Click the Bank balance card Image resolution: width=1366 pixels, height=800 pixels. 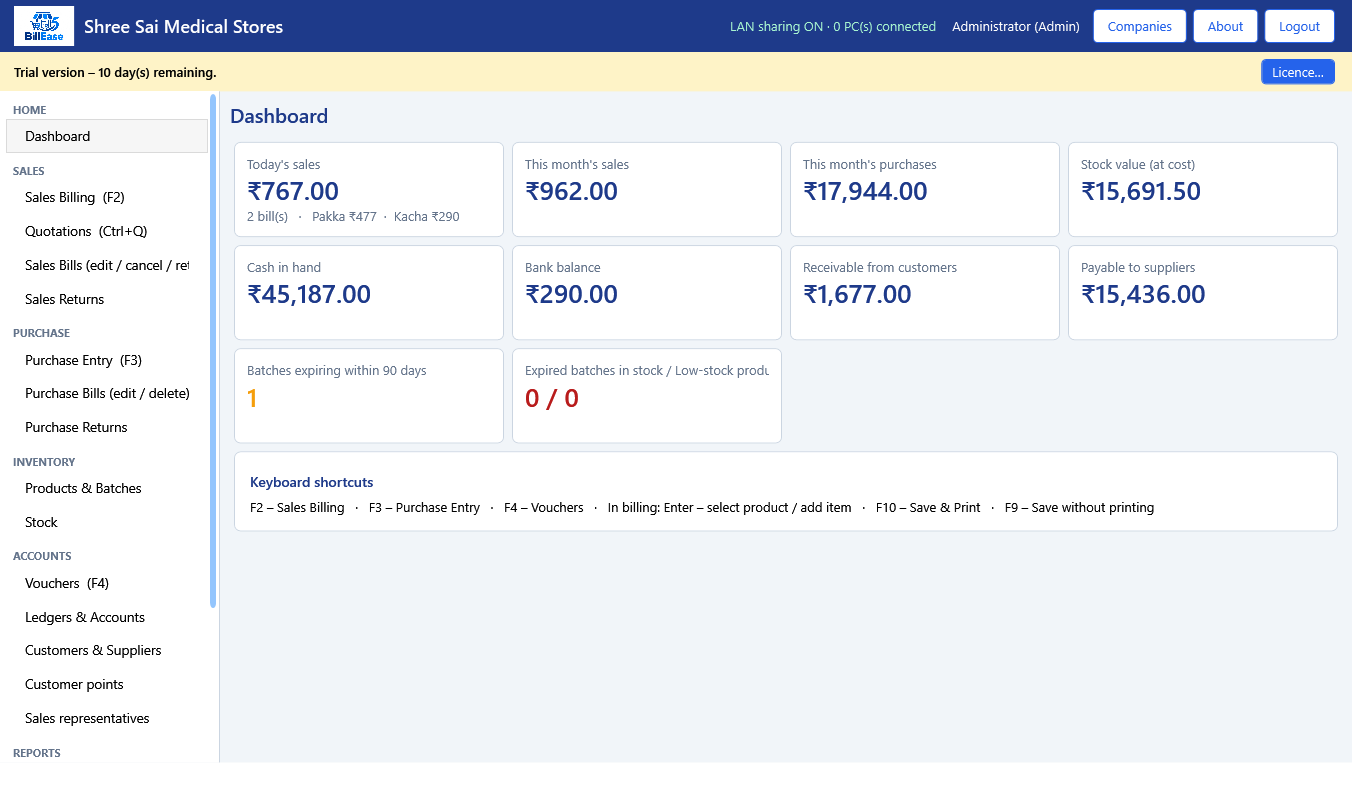[647, 292]
